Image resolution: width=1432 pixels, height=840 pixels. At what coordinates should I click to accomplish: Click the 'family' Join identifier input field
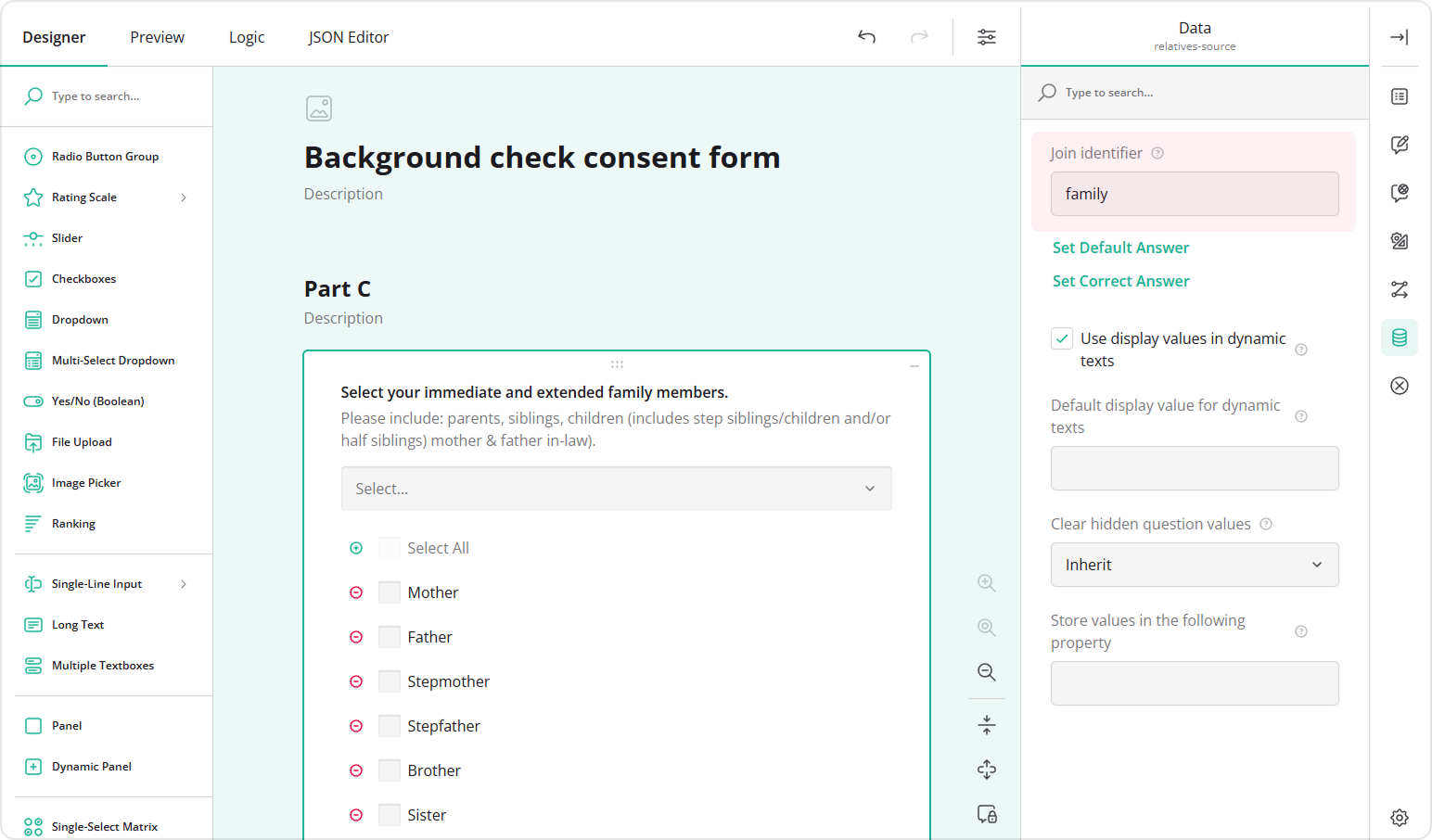click(x=1194, y=194)
